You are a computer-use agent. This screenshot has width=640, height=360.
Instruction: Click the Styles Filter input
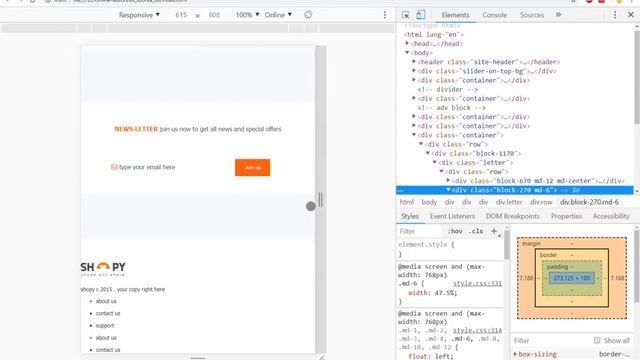pyautogui.click(x=419, y=231)
